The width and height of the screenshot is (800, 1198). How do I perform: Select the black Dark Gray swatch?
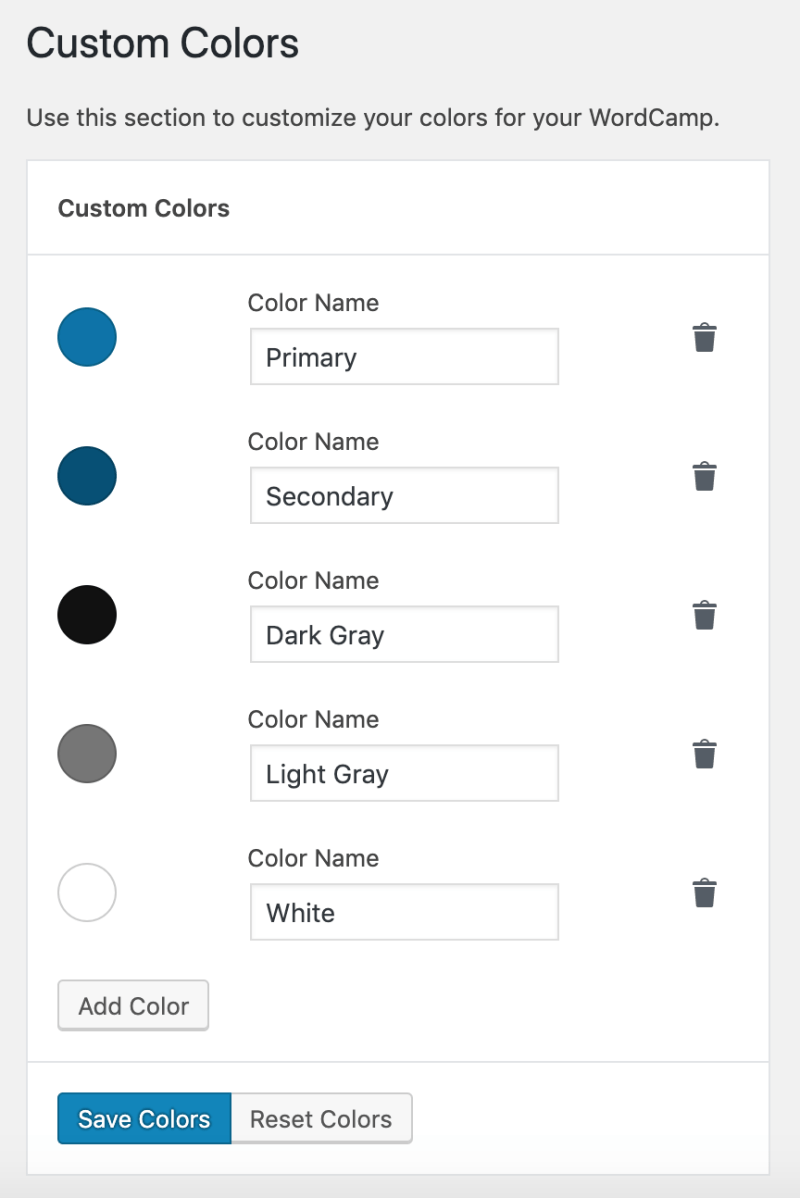click(x=87, y=615)
